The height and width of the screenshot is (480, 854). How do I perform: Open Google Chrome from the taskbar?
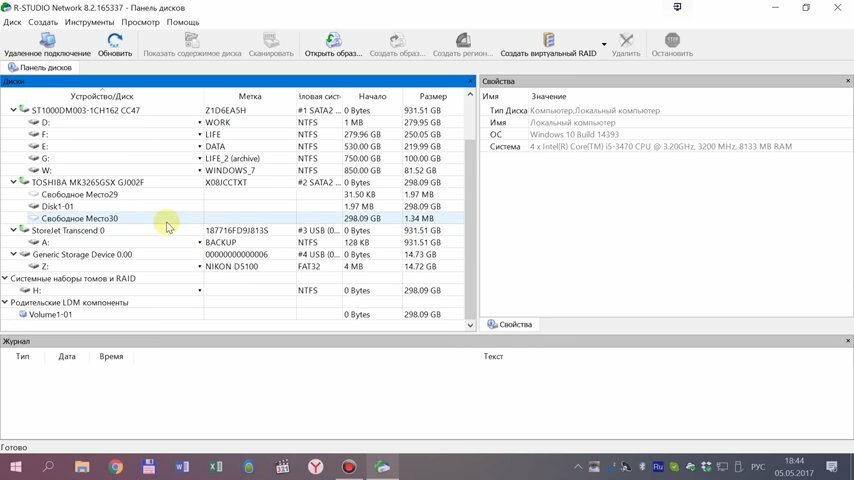(x=115, y=467)
